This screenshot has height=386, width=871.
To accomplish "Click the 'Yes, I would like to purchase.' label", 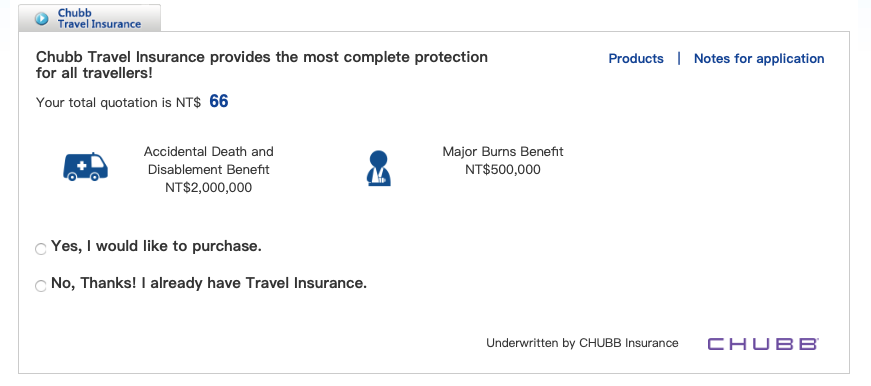I will tap(156, 247).
